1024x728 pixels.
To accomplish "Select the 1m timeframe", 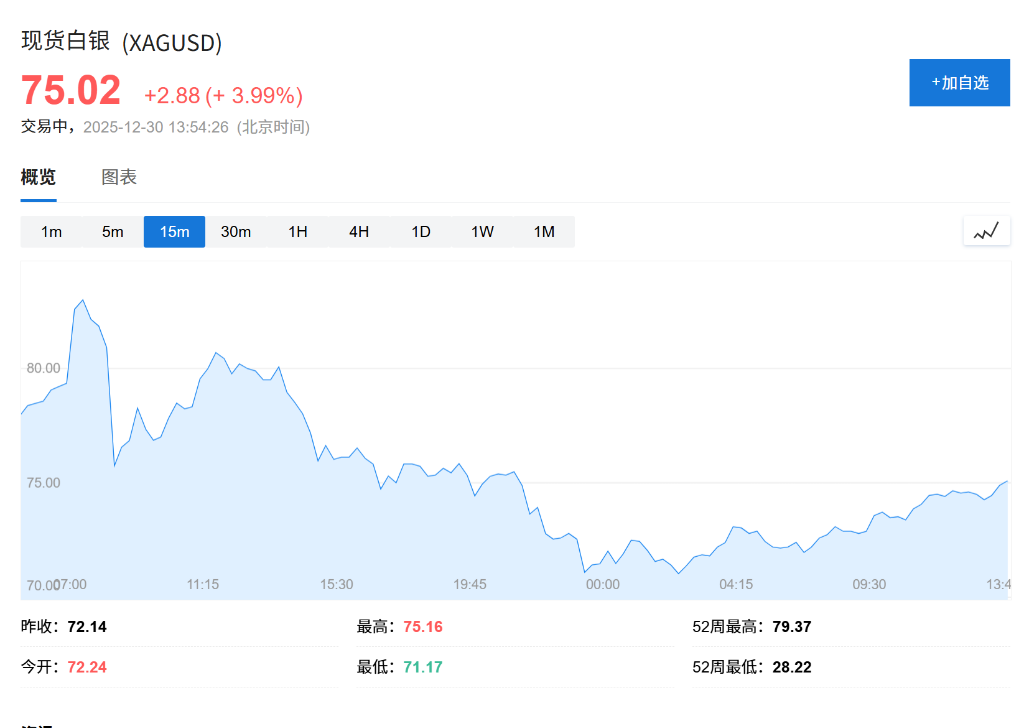I will [51, 231].
